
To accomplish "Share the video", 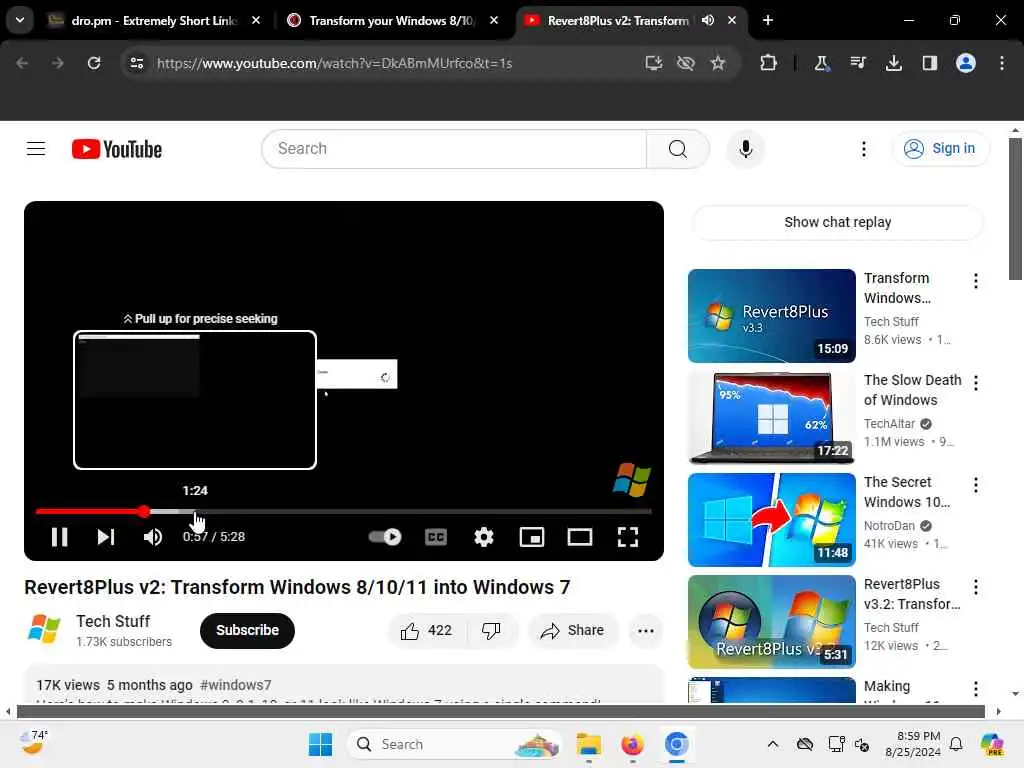I will [572, 630].
